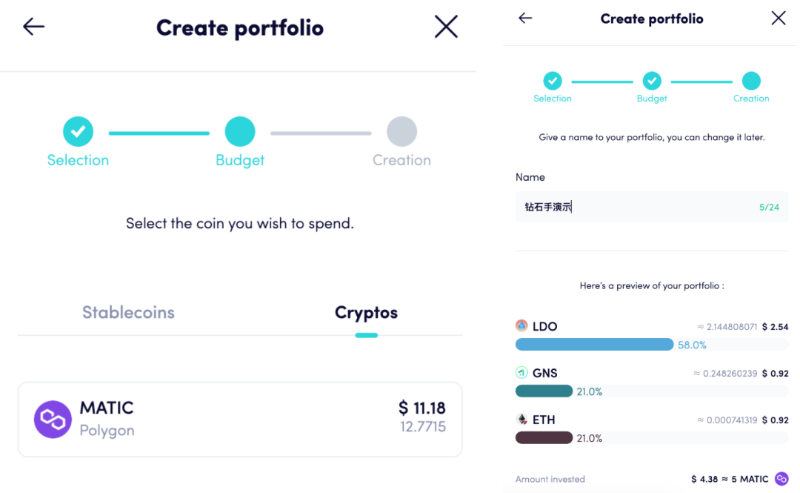The height and width of the screenshot is (493, 800).
Task: Close the right Create portfolio panel
Action: point(778,18)
